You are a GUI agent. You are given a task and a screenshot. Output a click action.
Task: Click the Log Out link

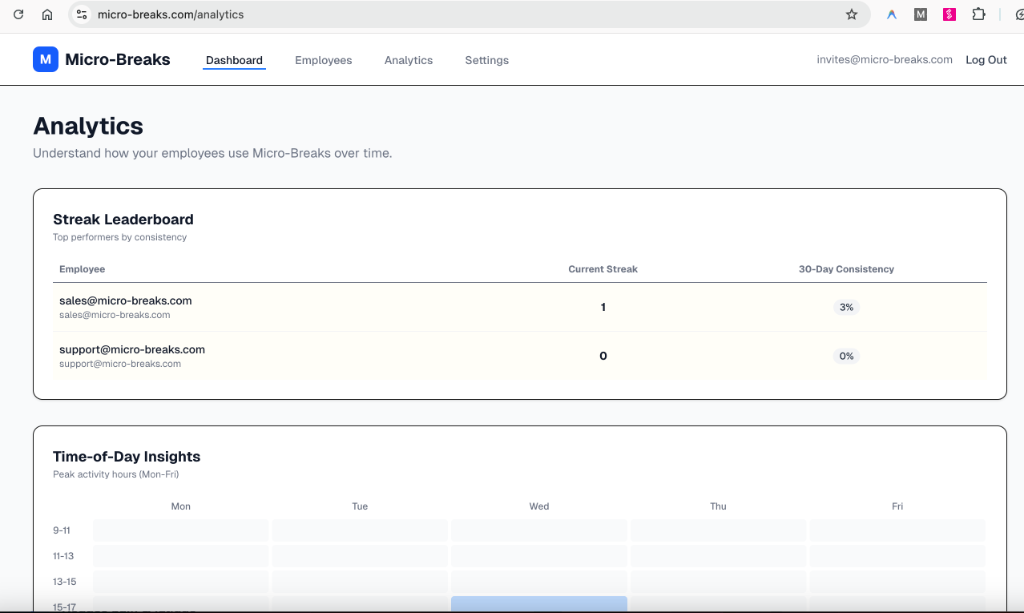[x=986, y=60]
